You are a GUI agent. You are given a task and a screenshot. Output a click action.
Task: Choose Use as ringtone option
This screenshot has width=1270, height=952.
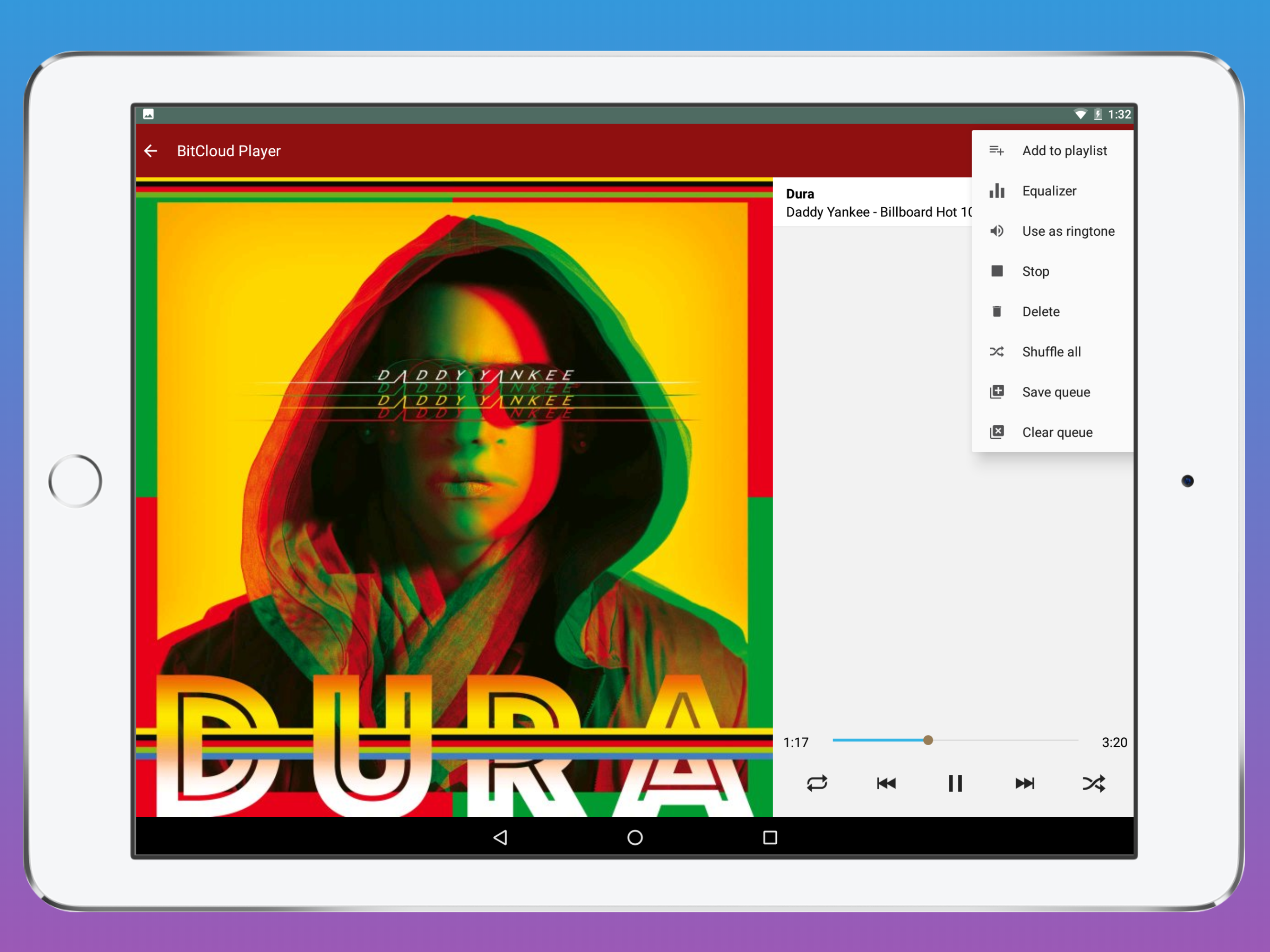pos(1068,231)
